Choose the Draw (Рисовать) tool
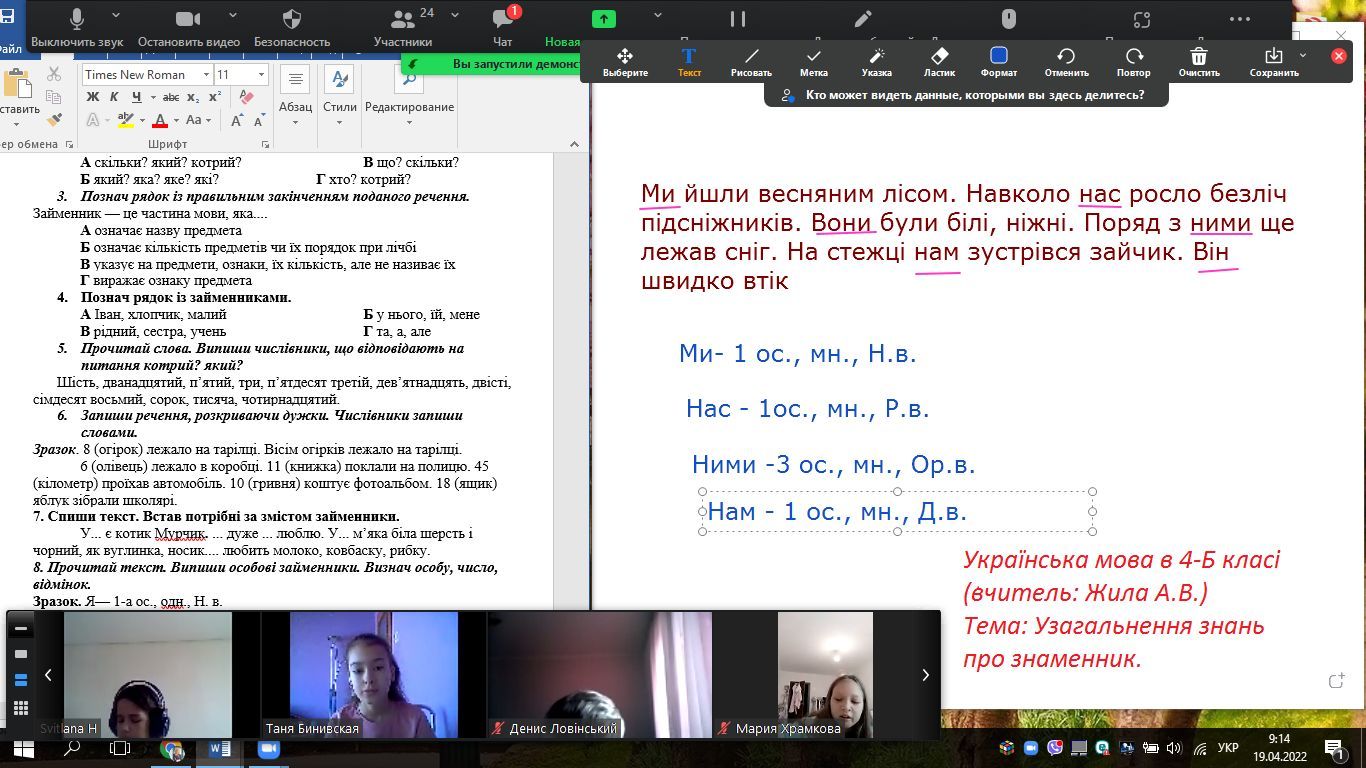 (751, 62)
